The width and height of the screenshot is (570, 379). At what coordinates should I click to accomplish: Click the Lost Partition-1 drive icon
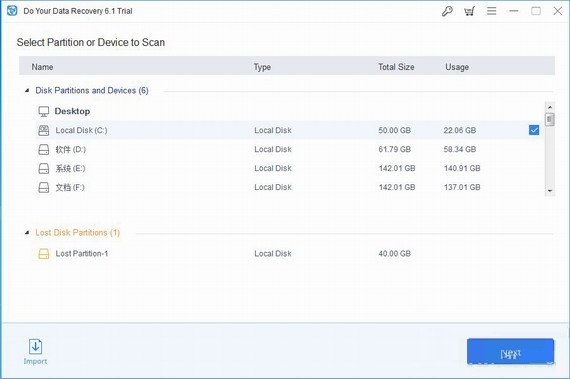pos(44,254)
